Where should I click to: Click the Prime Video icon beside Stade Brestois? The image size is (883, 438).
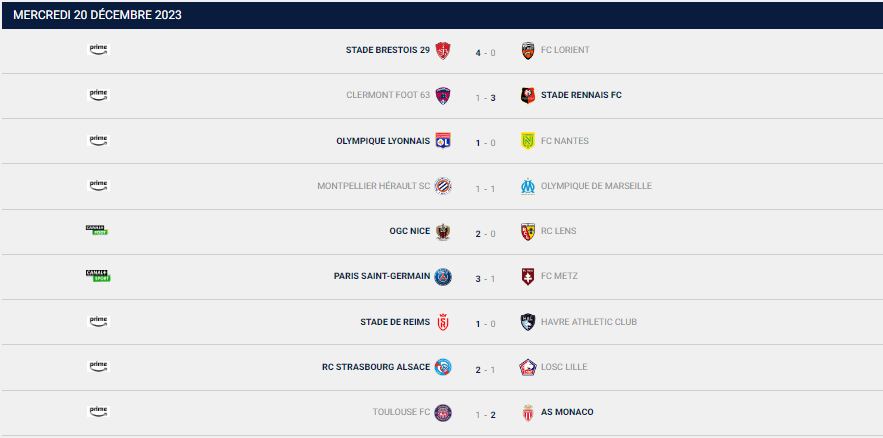pos(98,49)
